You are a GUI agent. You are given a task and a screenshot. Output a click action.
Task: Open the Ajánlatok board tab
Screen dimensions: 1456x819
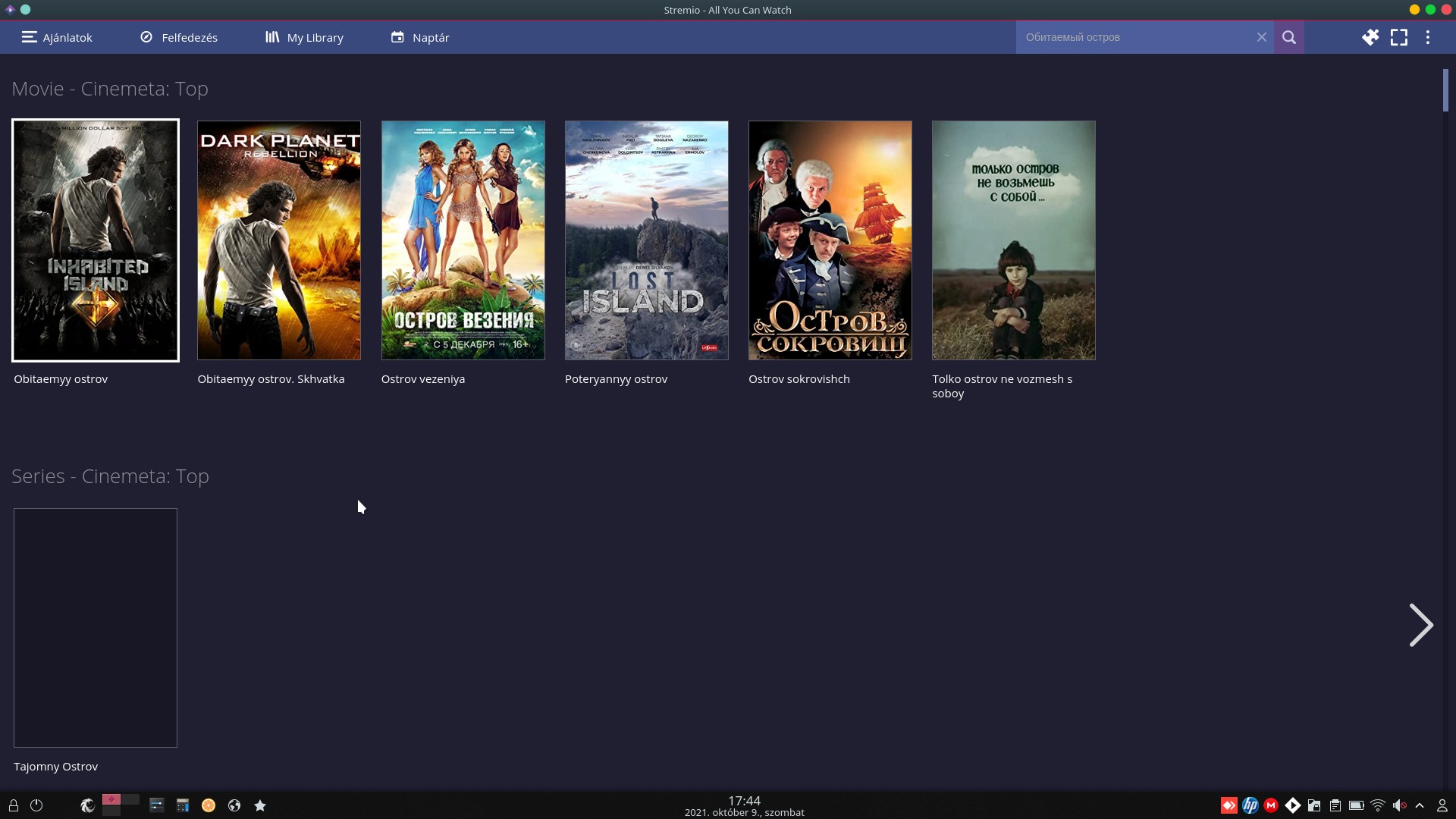57,37
